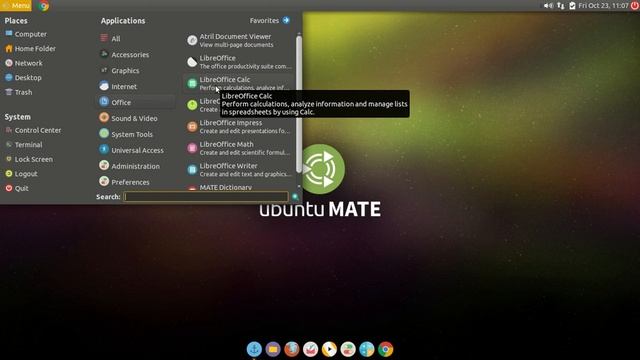Click Quit under System

[16, 189]
